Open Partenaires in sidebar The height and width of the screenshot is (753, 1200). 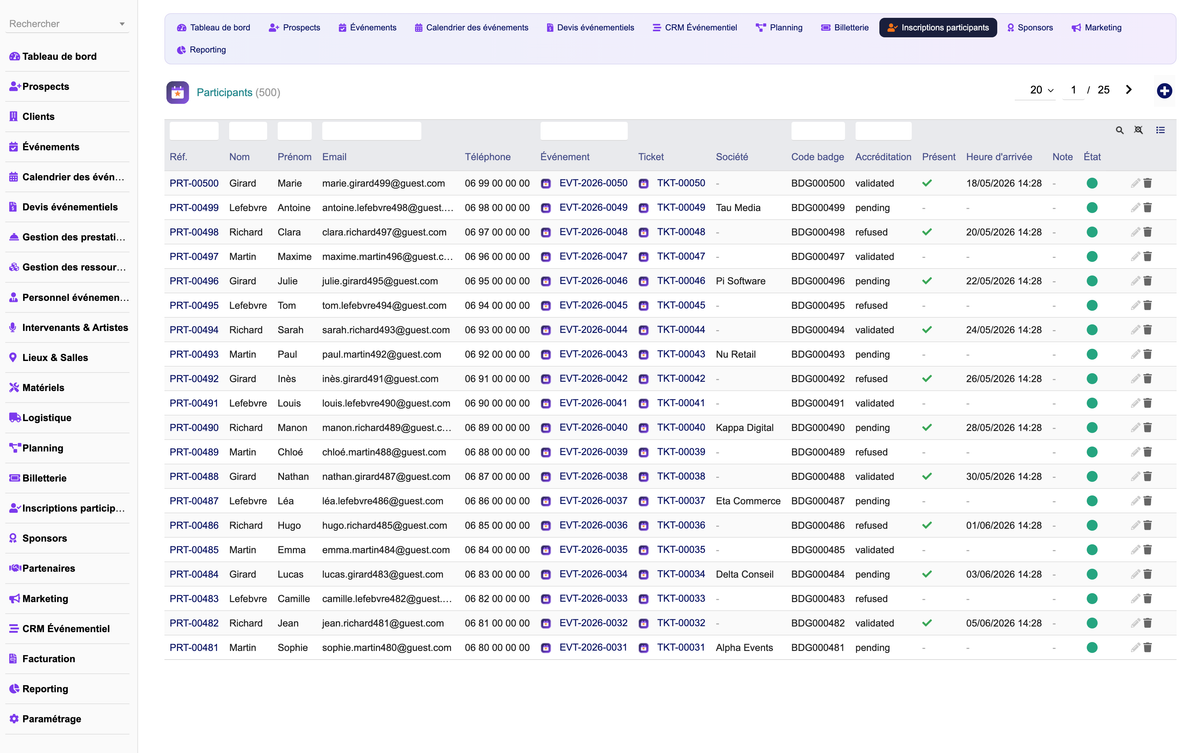(69, 569)
